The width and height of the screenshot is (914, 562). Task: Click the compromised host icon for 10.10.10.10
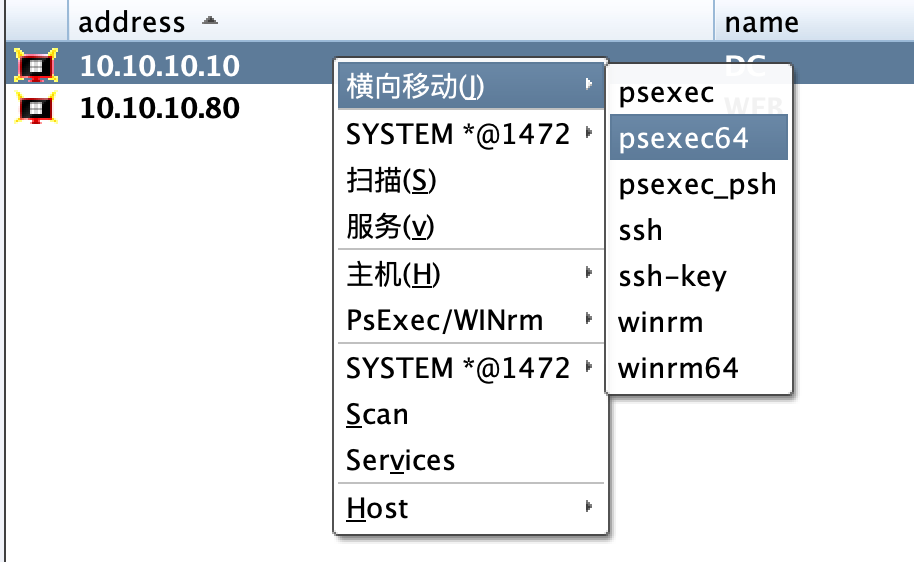tap(37, 66)
